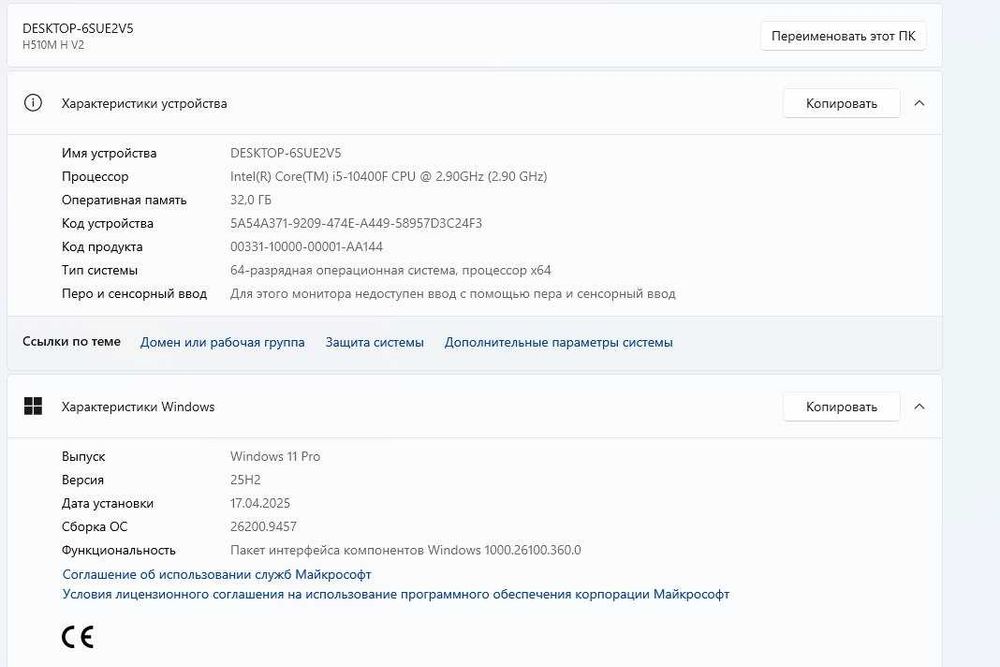
Task: Click the DESKTOP-6SUE2V5 title at top
Action: [78, 28]
